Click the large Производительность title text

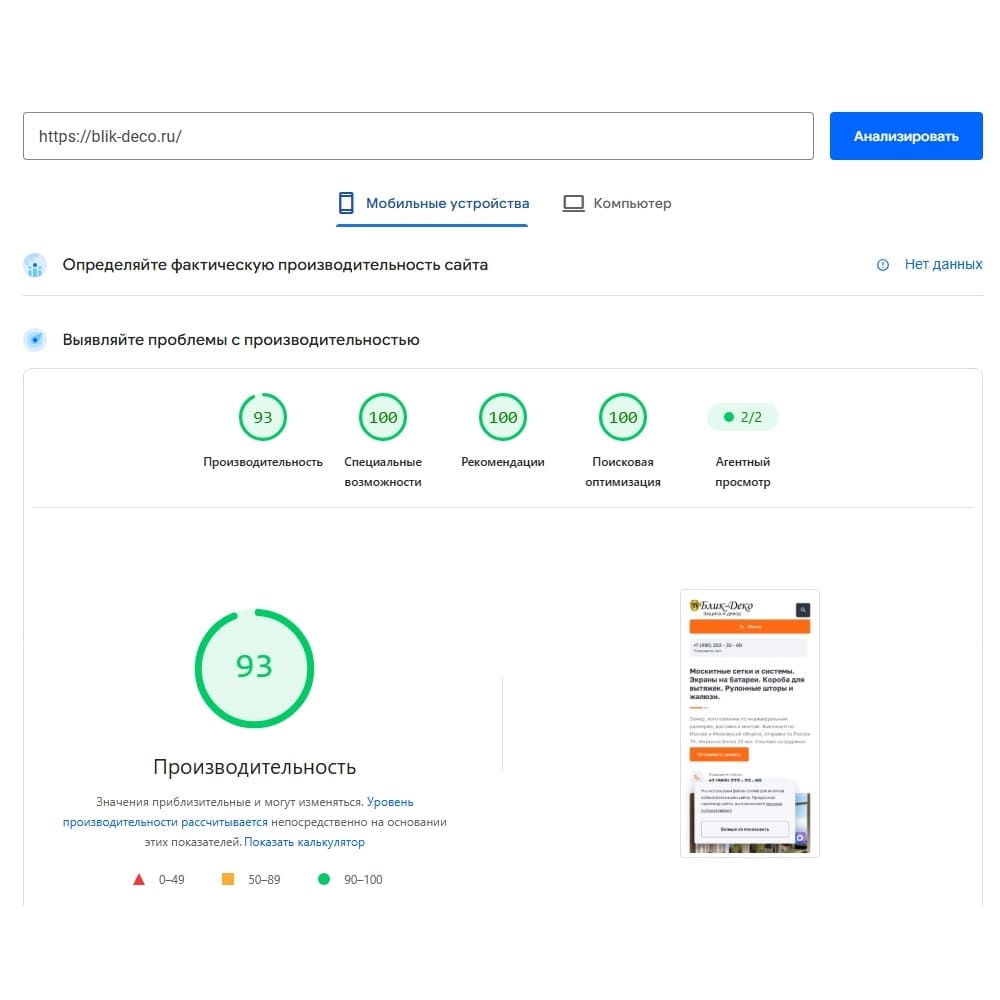coord(254,767)
